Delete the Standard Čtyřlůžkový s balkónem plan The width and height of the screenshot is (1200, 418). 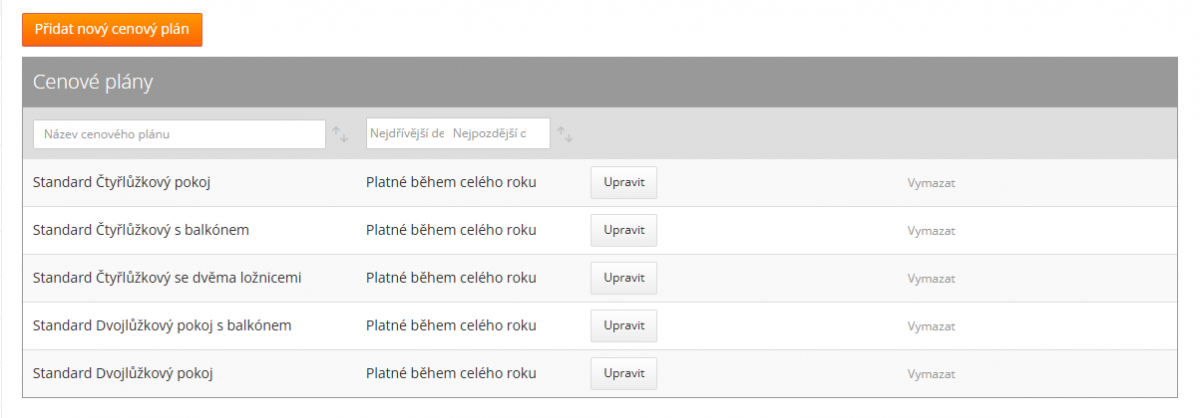coord(931,231)
